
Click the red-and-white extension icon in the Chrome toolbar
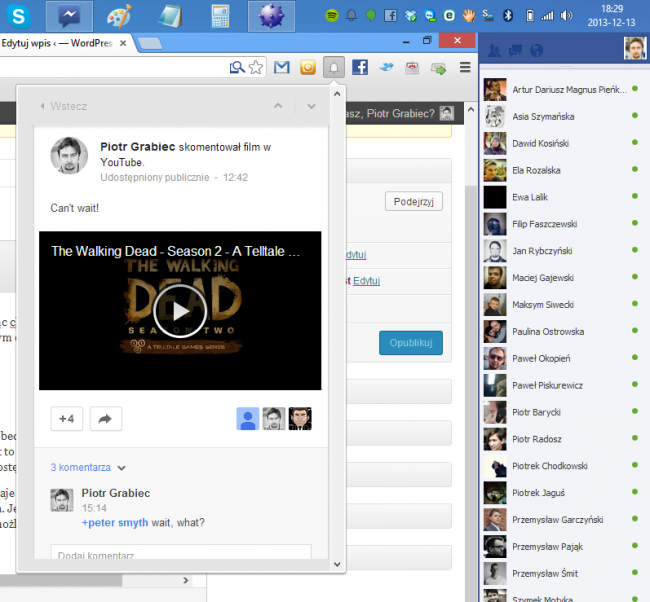point(412,68)
